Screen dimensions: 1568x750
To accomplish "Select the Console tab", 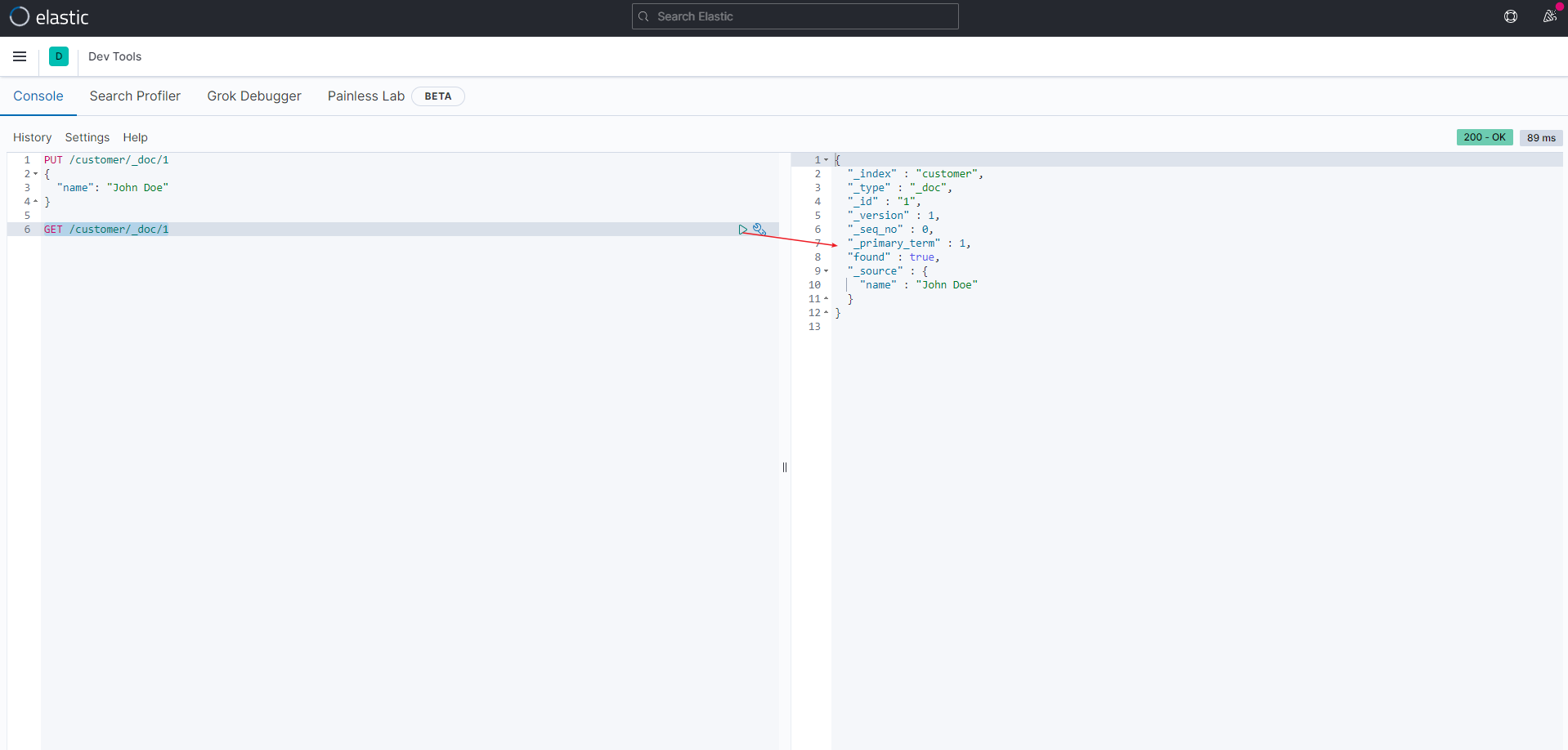I will point(38,96).
